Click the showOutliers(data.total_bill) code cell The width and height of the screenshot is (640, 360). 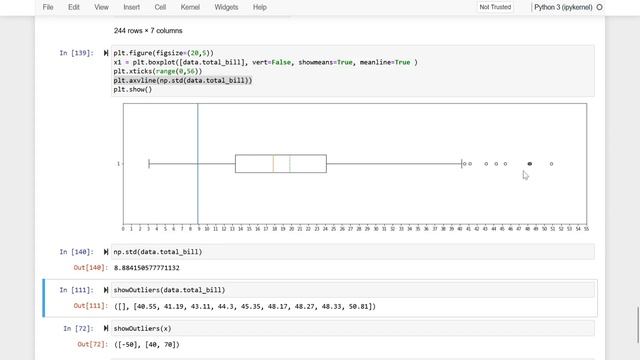pos(353,290)
